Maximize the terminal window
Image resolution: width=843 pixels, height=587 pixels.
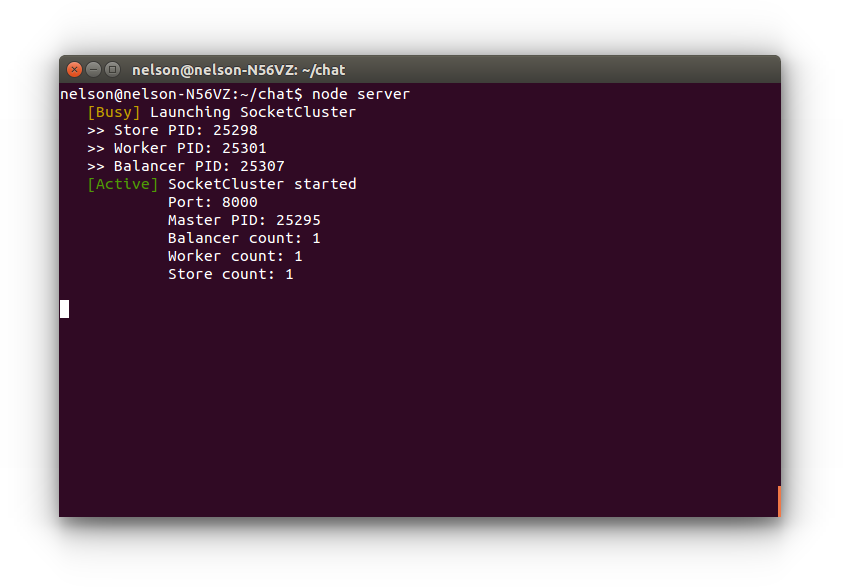[112, 69]
